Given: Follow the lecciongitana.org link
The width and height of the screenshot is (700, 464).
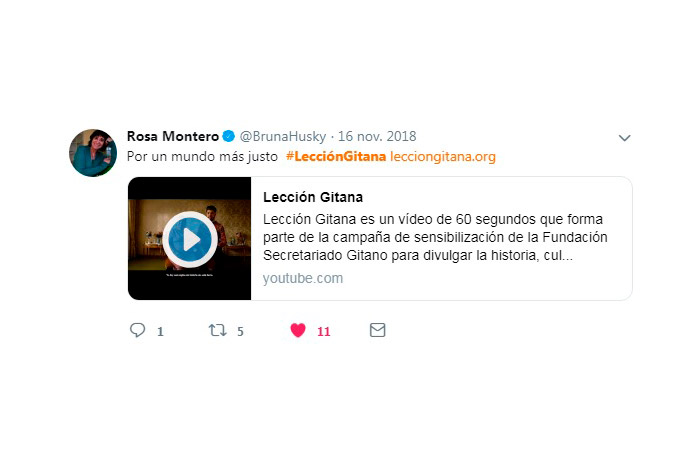Looking at the screenshot, I should [x=443, y=157].
